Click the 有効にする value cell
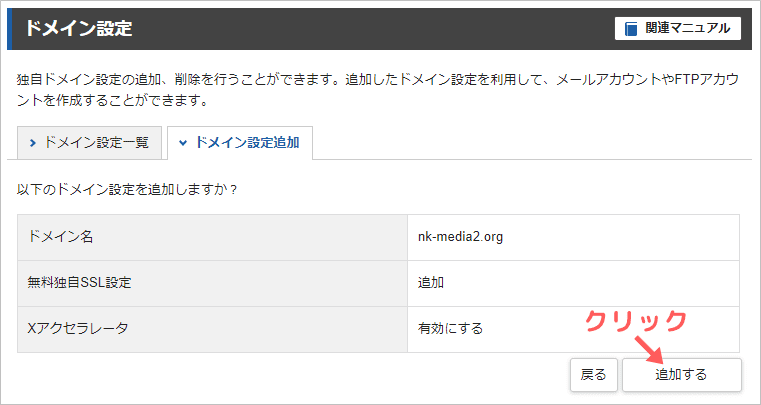Image resolution: width=761 pixels, height=405 pixels. coord(450,328)
